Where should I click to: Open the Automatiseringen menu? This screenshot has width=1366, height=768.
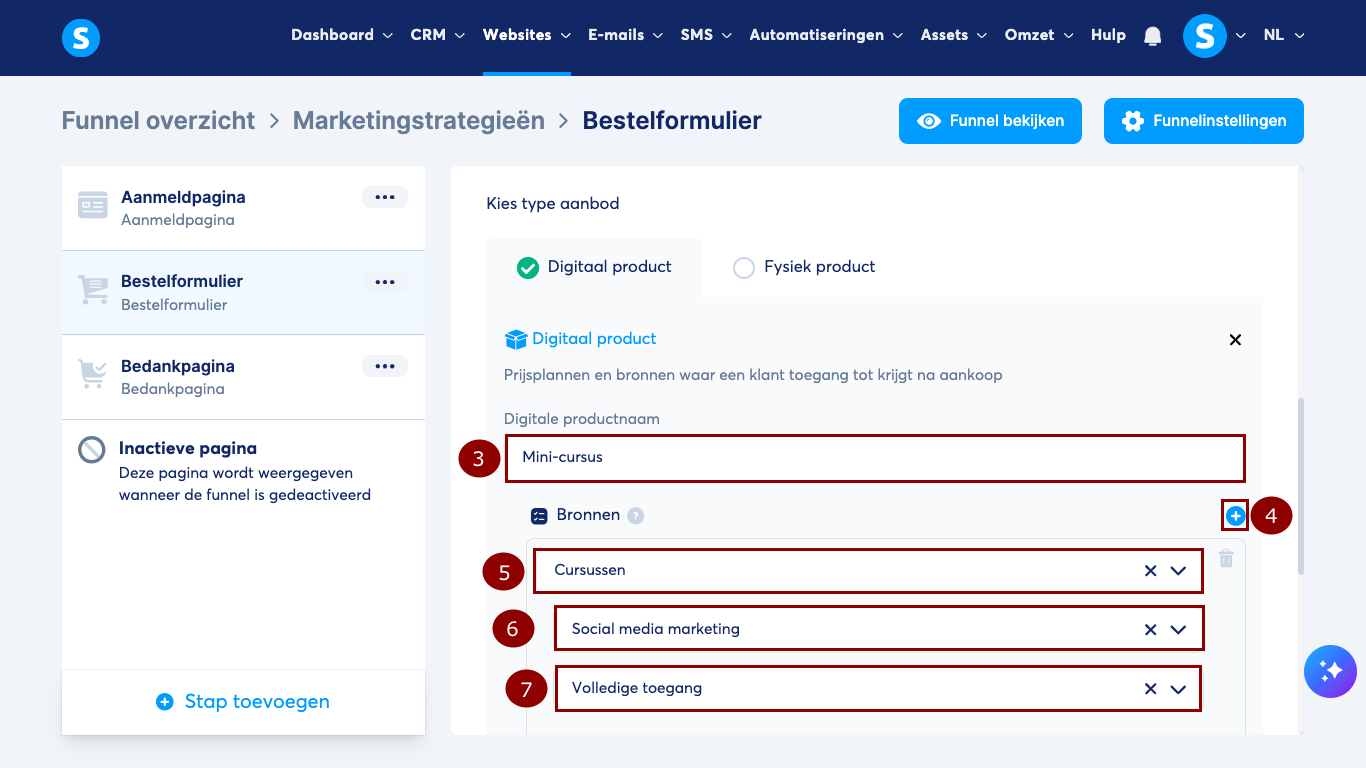click(826, 35)
